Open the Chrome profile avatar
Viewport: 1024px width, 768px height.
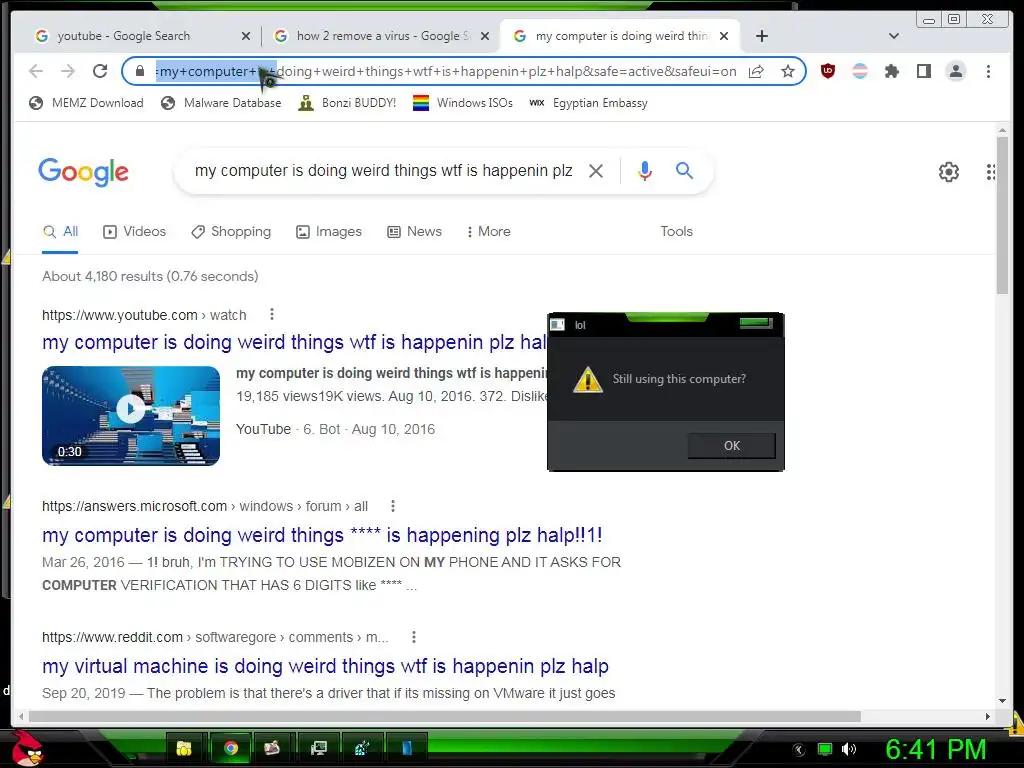tap(956, 71)
